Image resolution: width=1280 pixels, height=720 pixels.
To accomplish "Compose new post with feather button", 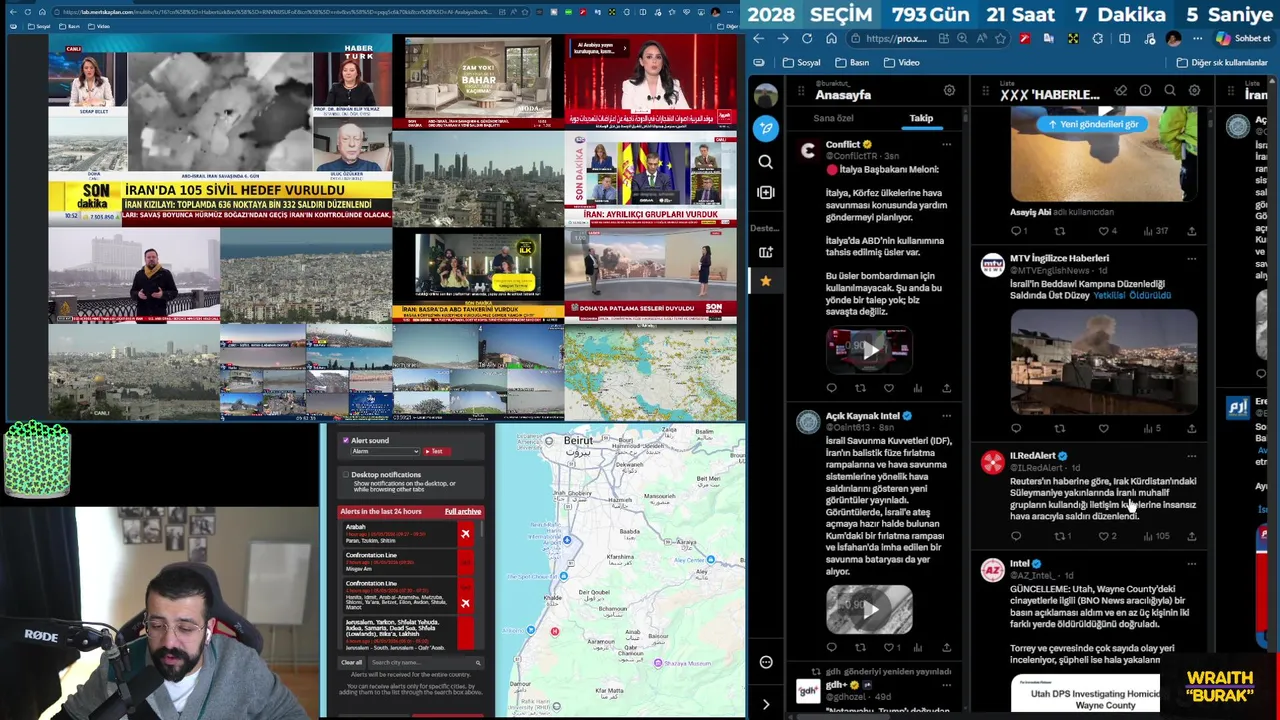I will (x=765, y=128).
